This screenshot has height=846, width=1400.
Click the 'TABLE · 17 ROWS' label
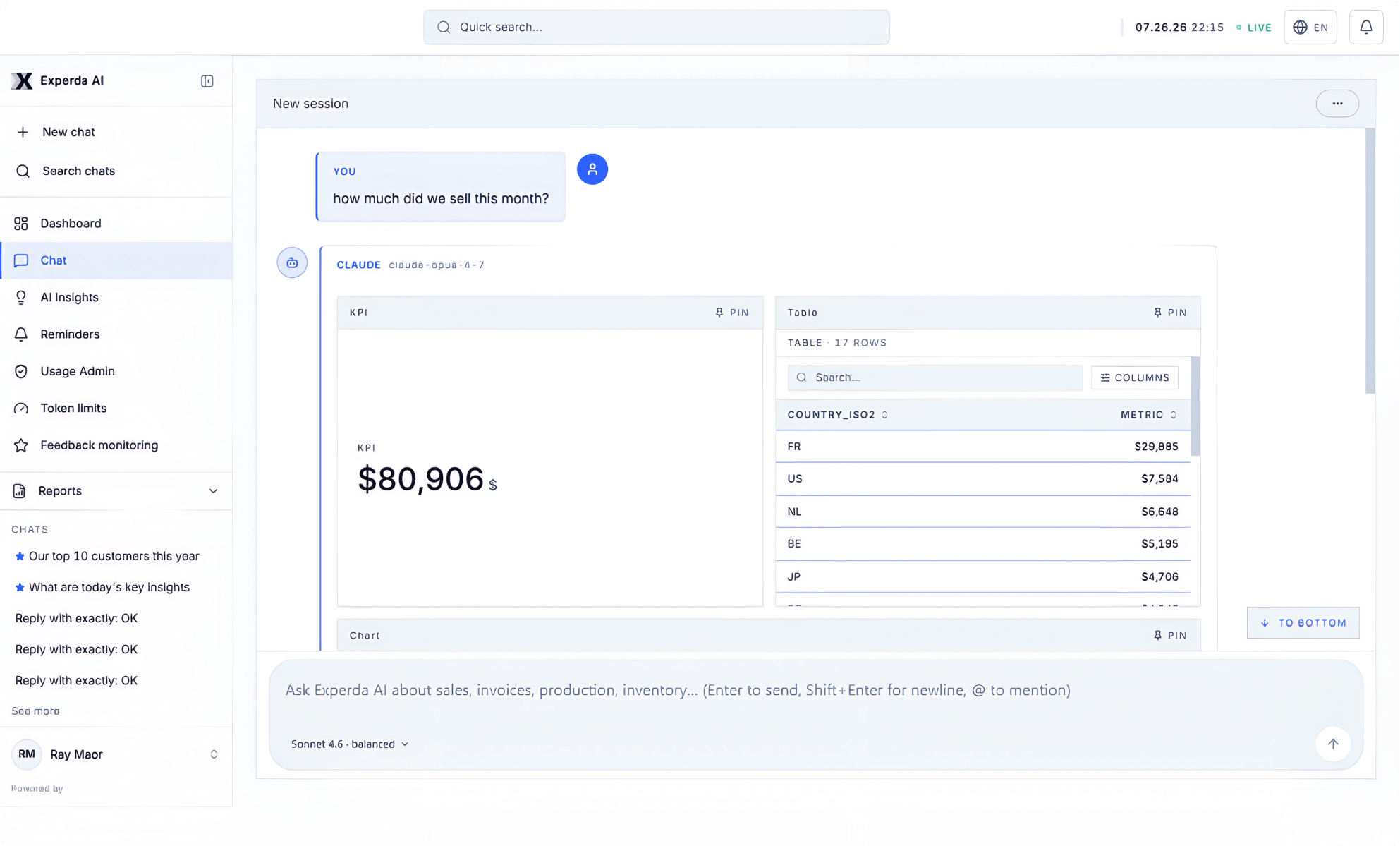pyautogui.click(x=837, y=343)
